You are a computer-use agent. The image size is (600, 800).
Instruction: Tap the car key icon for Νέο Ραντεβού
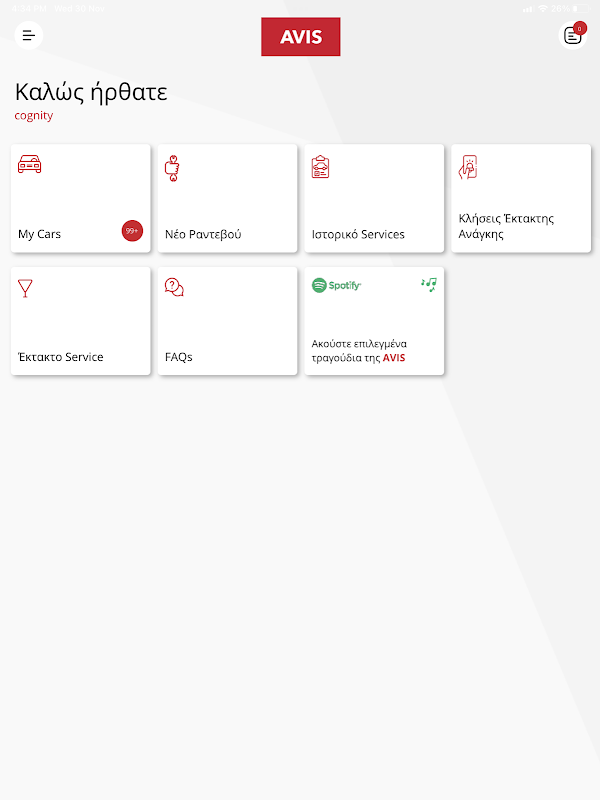[x=172, y=168]
